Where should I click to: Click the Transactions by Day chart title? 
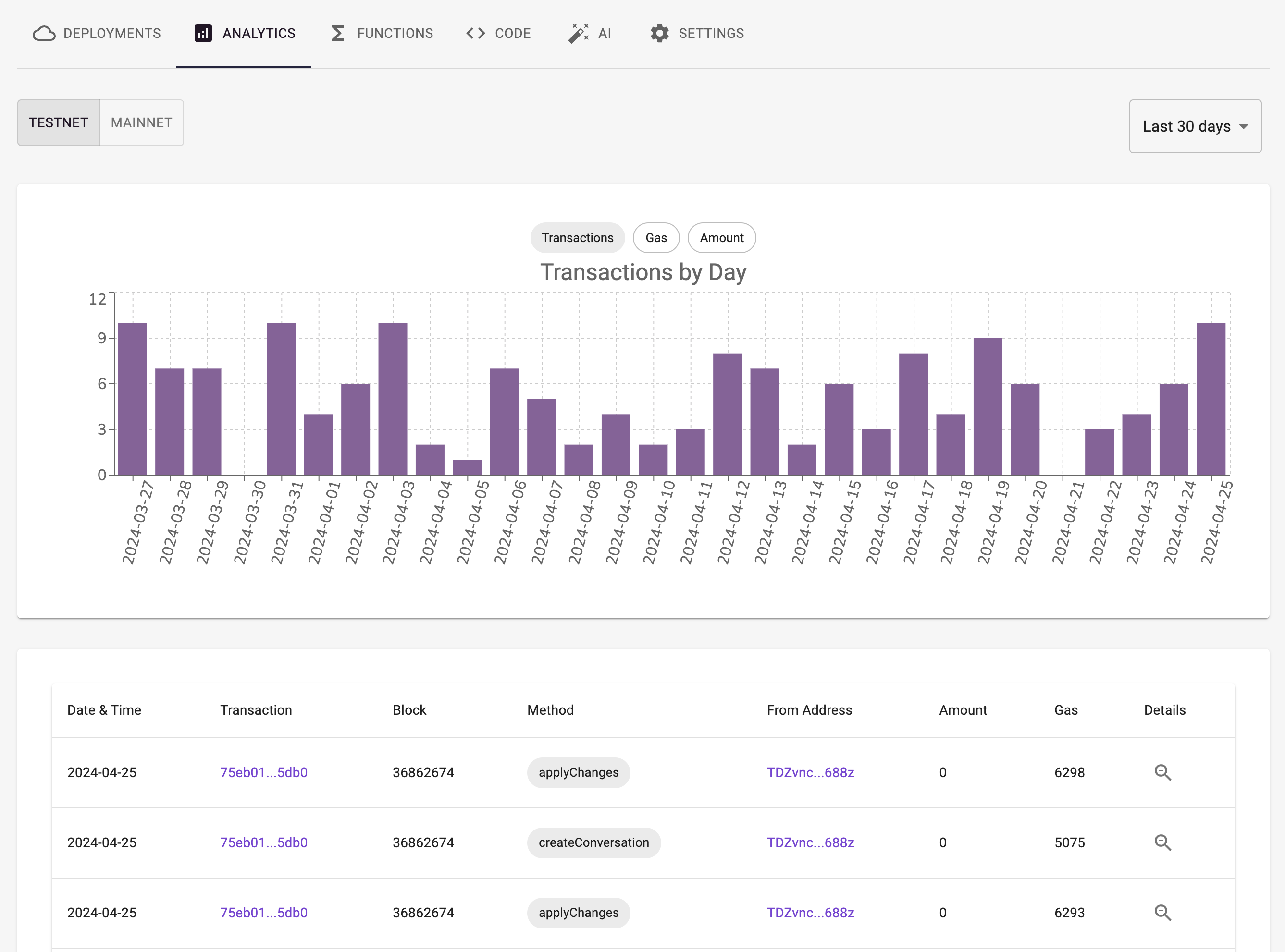643,272
